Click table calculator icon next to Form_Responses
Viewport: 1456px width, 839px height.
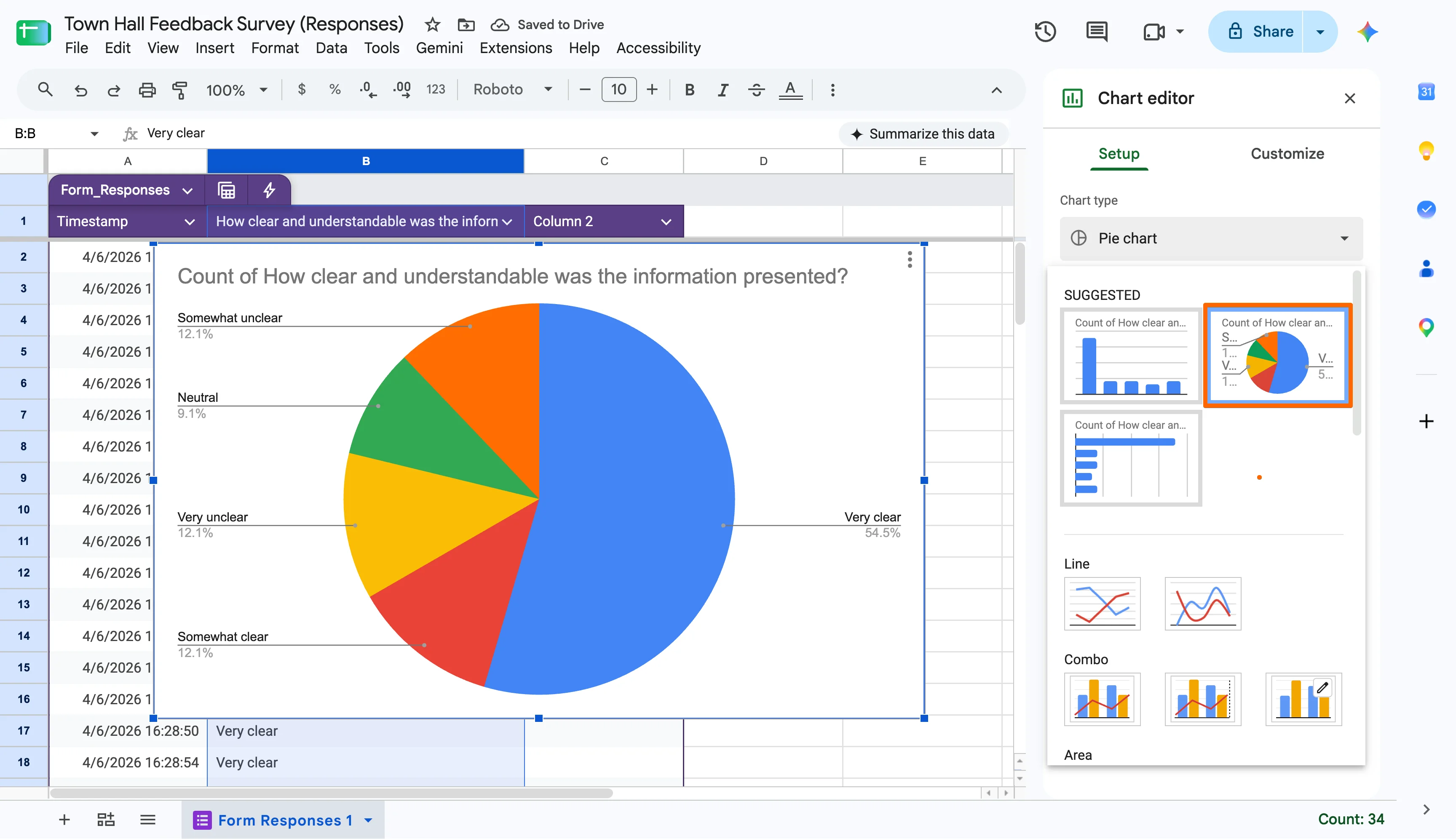(x=227, y=190)
